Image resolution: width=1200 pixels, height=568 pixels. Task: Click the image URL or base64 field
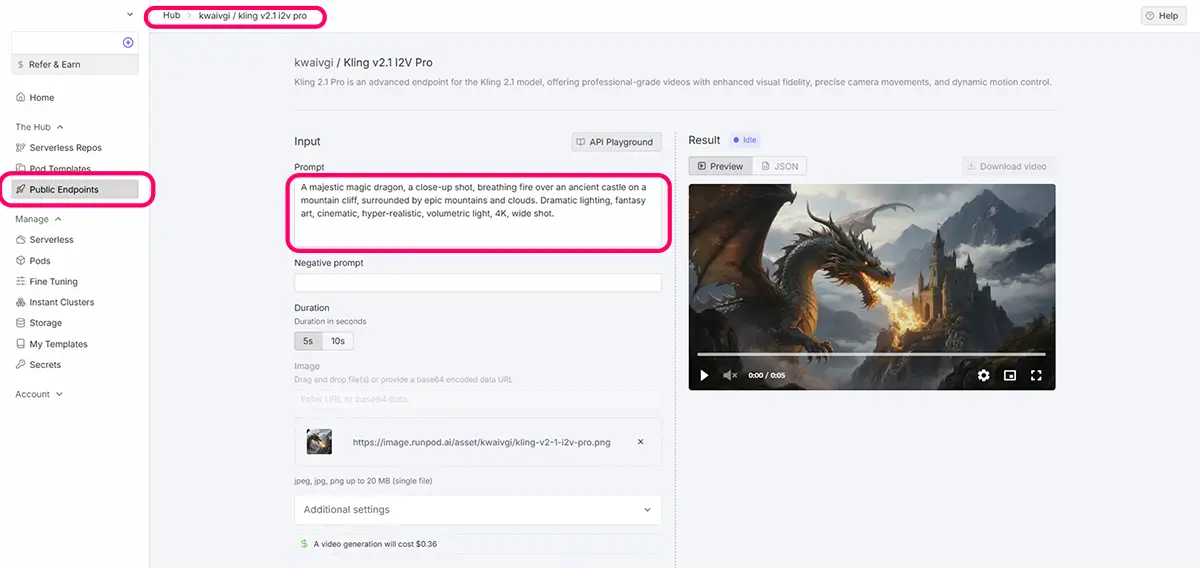478,399
